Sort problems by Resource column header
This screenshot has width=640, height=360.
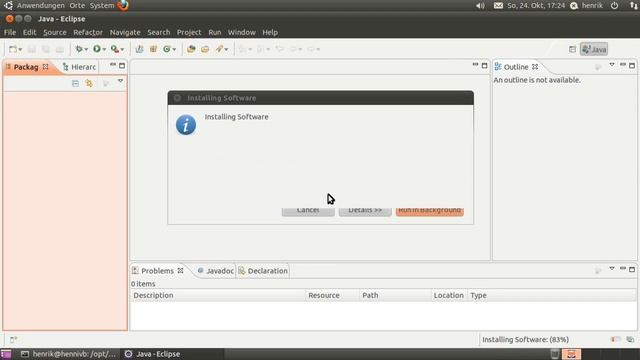coord(333,295)
